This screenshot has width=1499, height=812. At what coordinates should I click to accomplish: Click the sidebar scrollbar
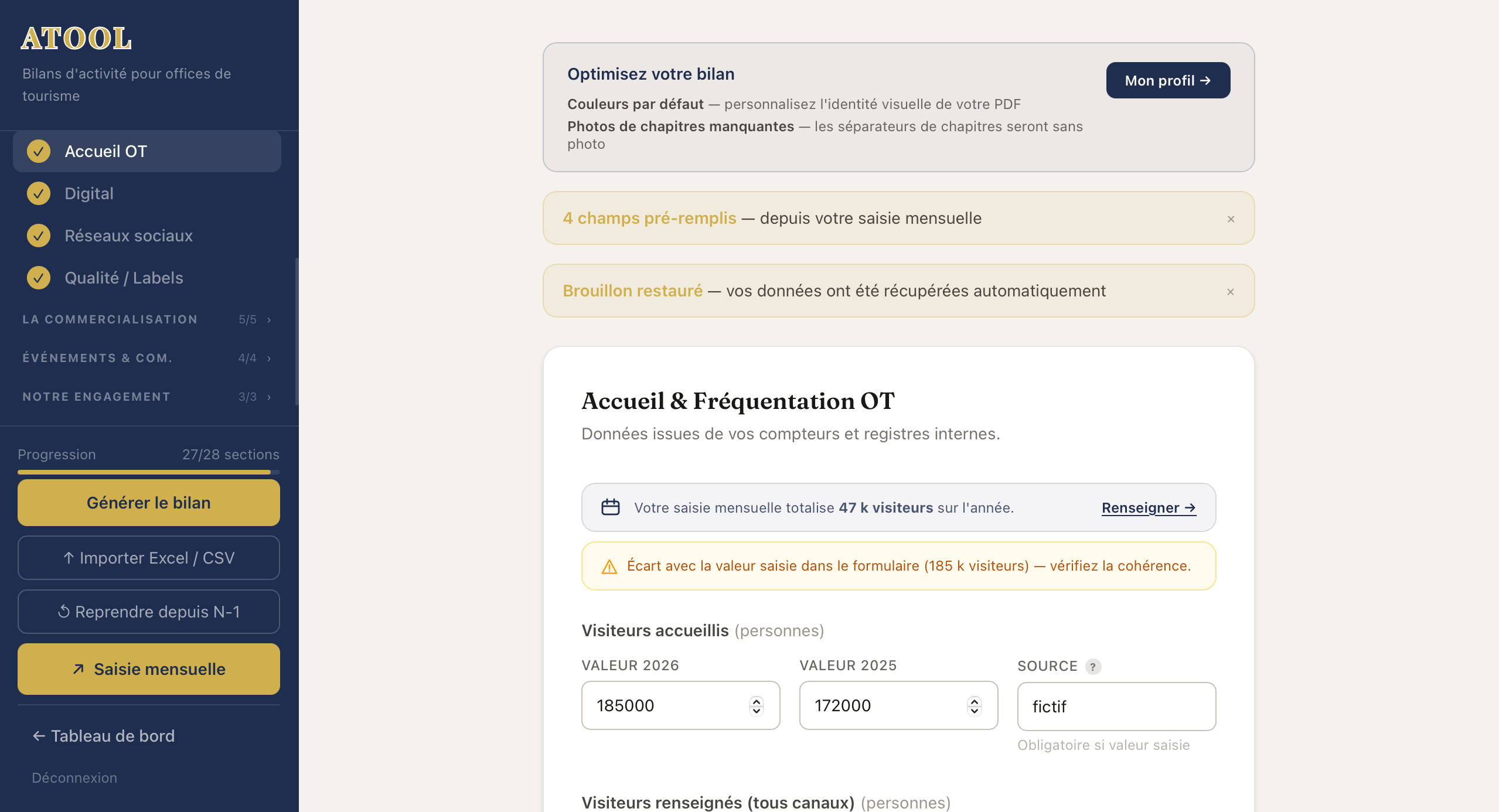tap(297, 331)
